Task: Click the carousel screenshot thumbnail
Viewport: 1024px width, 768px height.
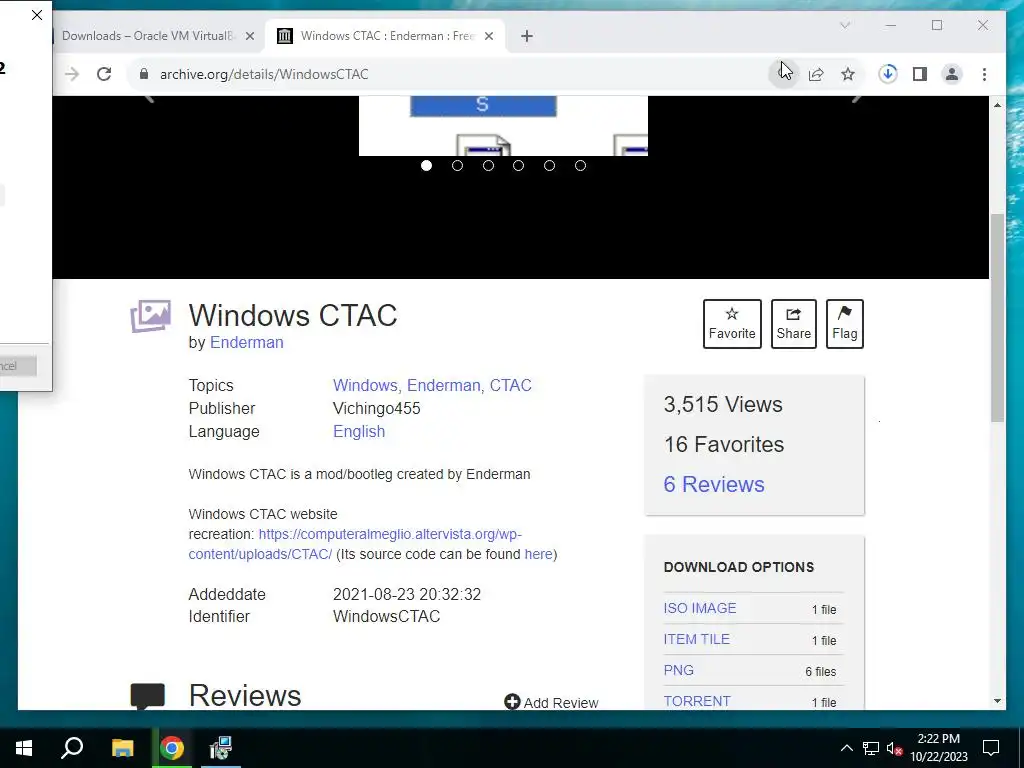Action: click(x=504, y=126)
